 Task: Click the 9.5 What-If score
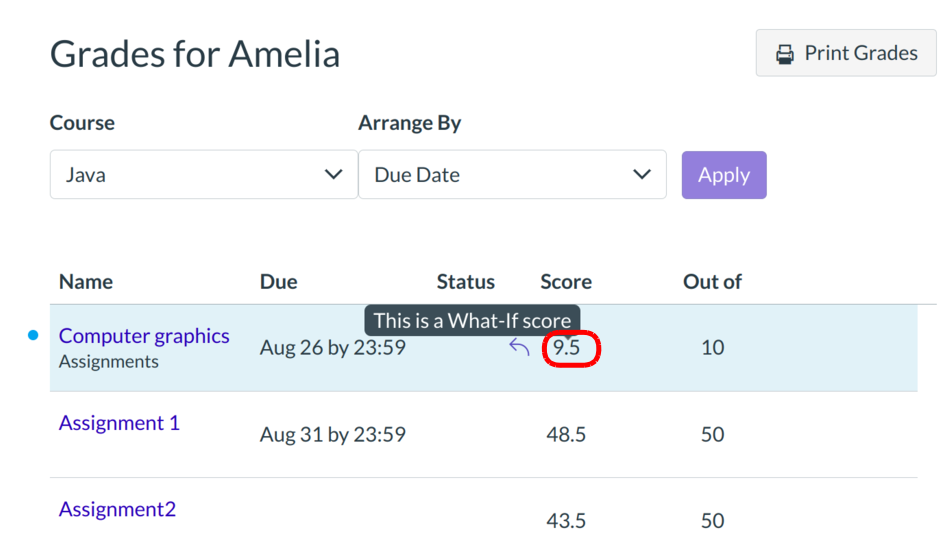point(566,348)
